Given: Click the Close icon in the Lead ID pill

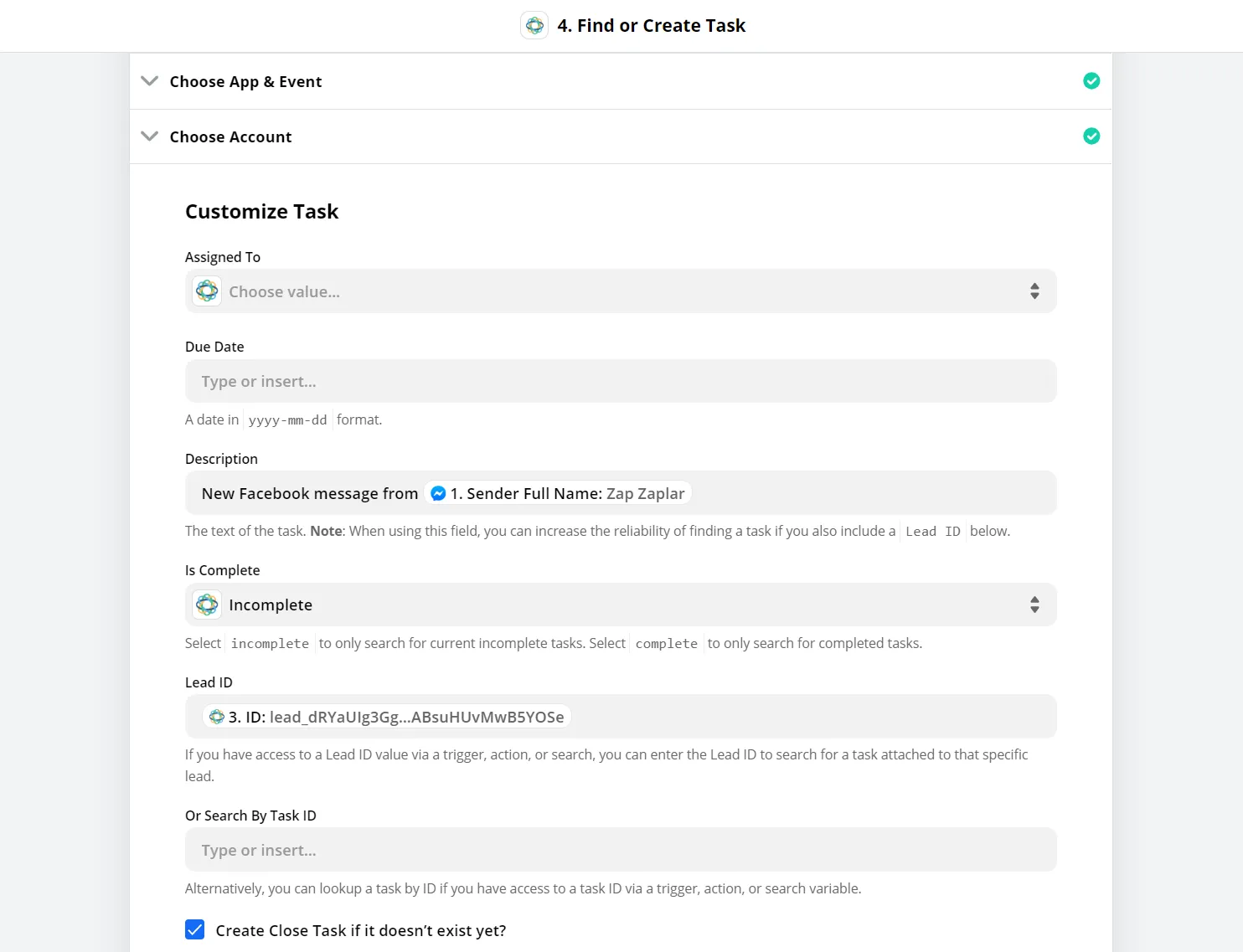Looking at the screenshot, I should click(x=217, y=717).
